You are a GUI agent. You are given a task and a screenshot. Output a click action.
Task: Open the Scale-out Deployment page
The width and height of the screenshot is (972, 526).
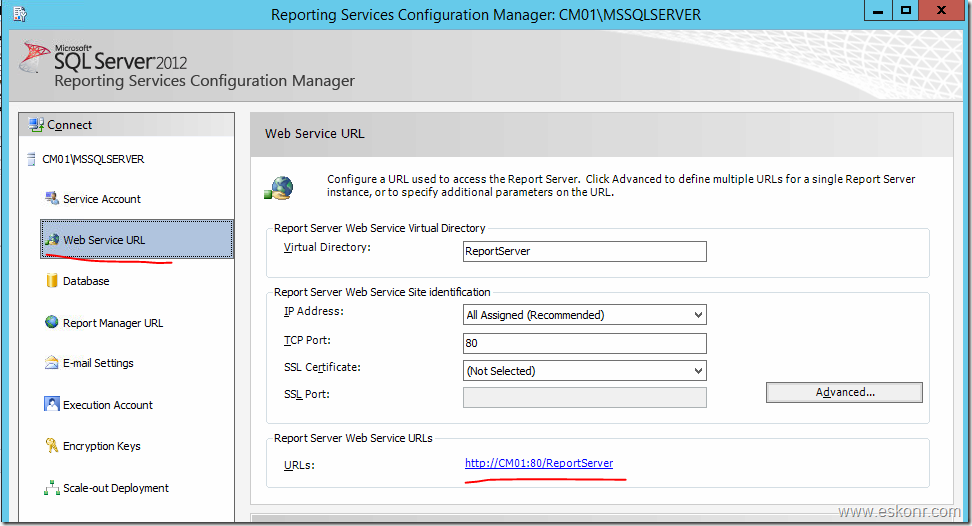(x=116, y=488)
